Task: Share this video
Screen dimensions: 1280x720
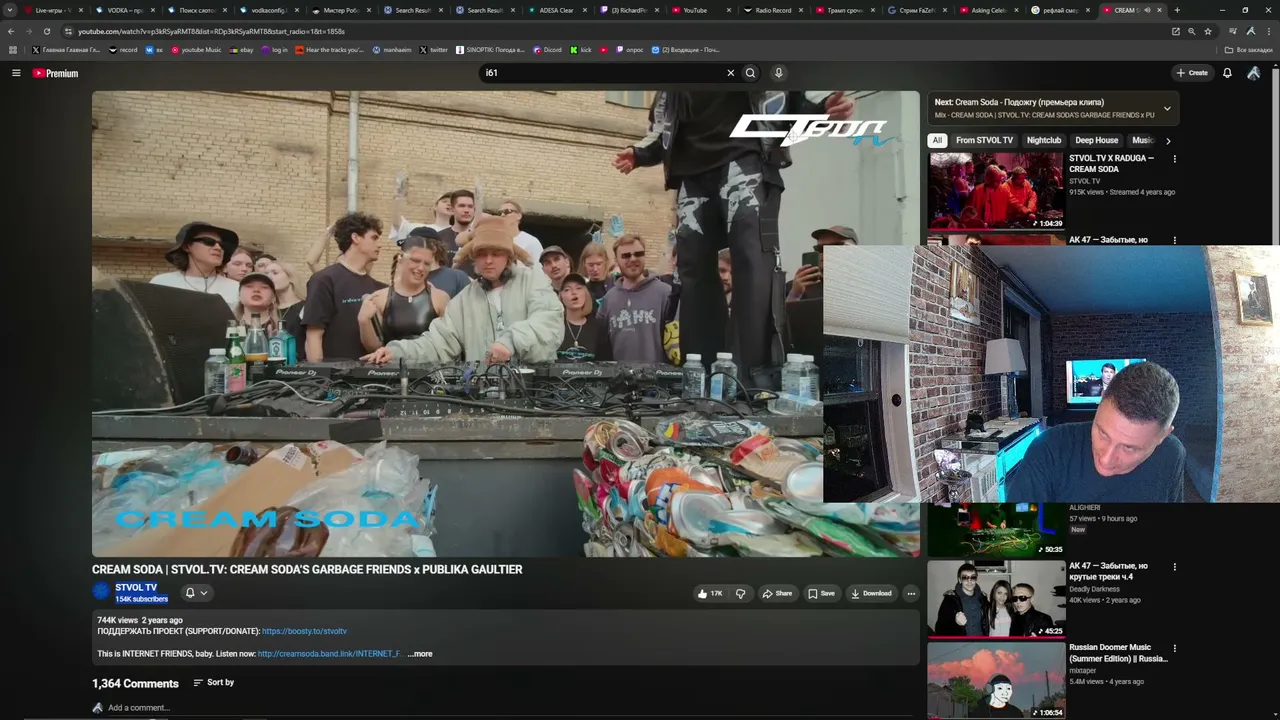Action: tap(777, 593)
